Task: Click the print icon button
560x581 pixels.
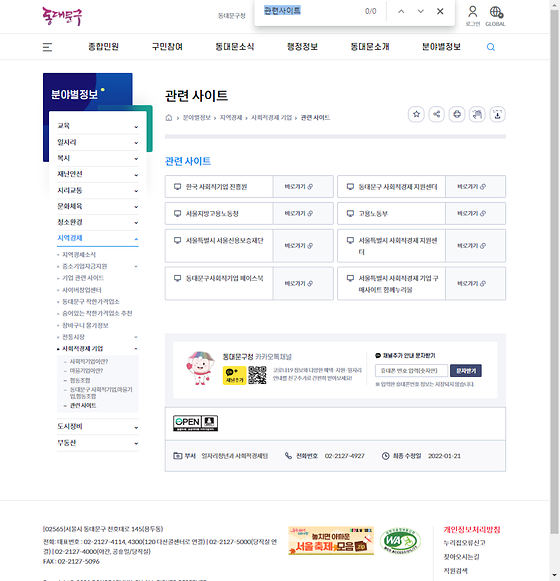Action: tap(457, 114)
